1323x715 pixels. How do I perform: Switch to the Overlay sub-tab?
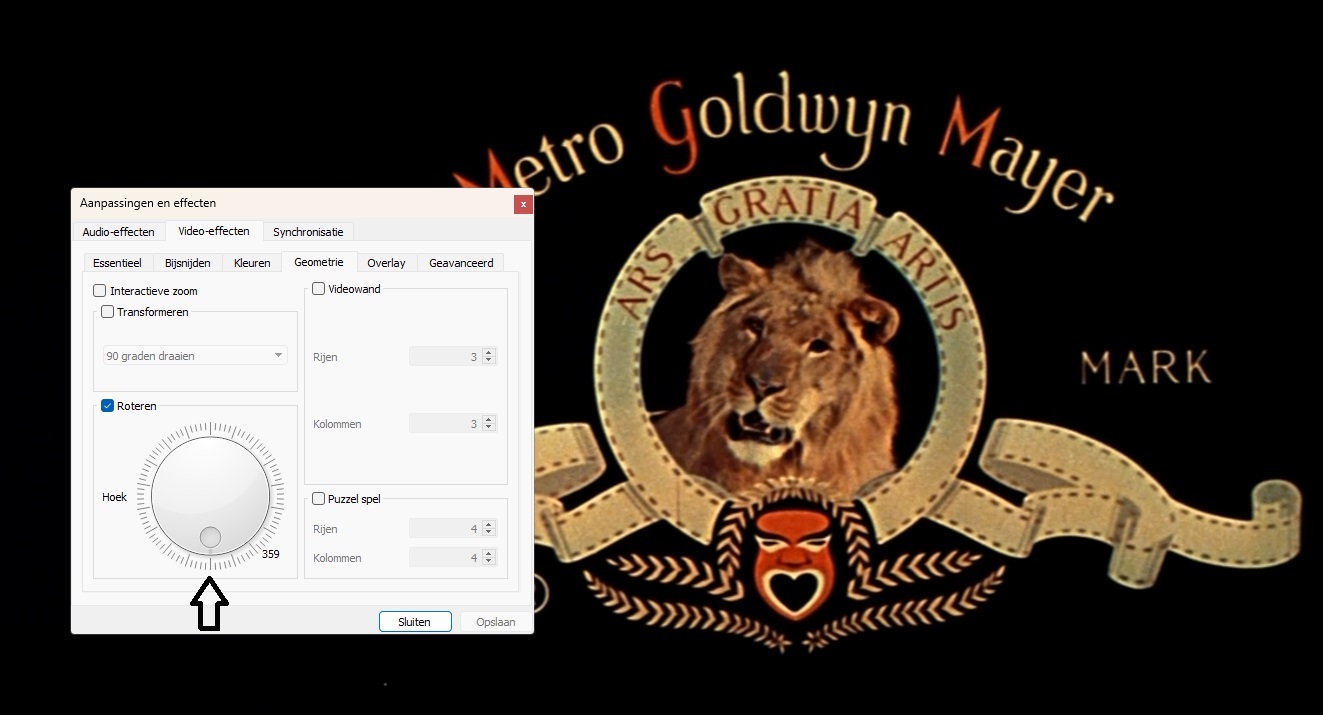(386, 263)
